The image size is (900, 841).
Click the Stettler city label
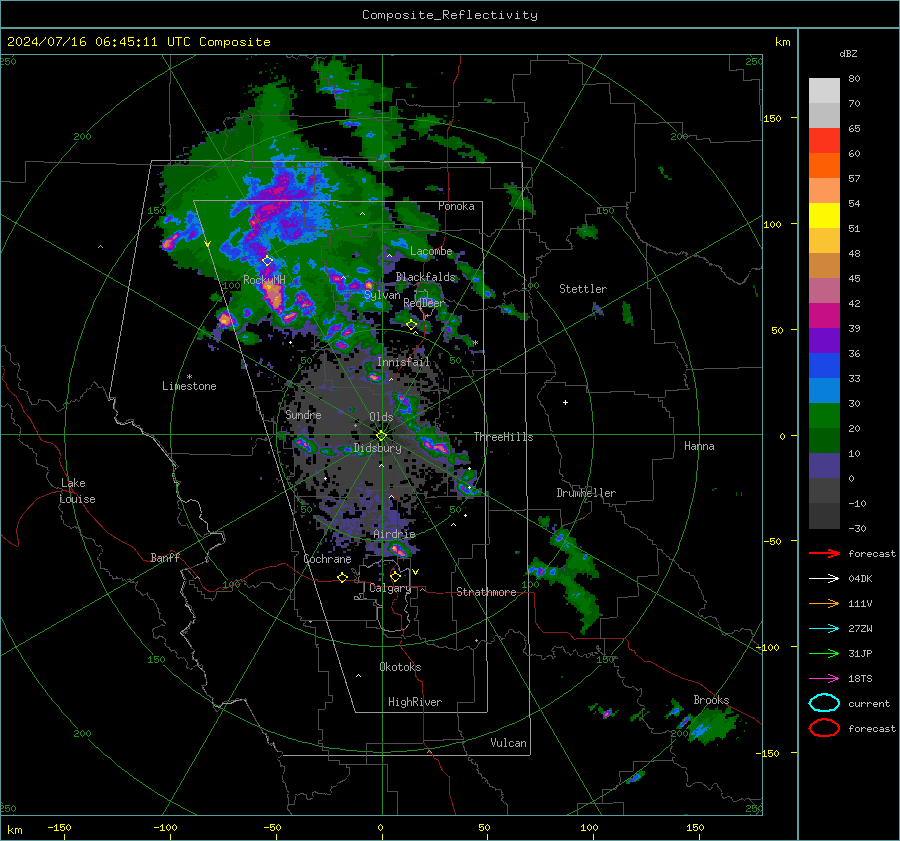click(x=583, y=289)
